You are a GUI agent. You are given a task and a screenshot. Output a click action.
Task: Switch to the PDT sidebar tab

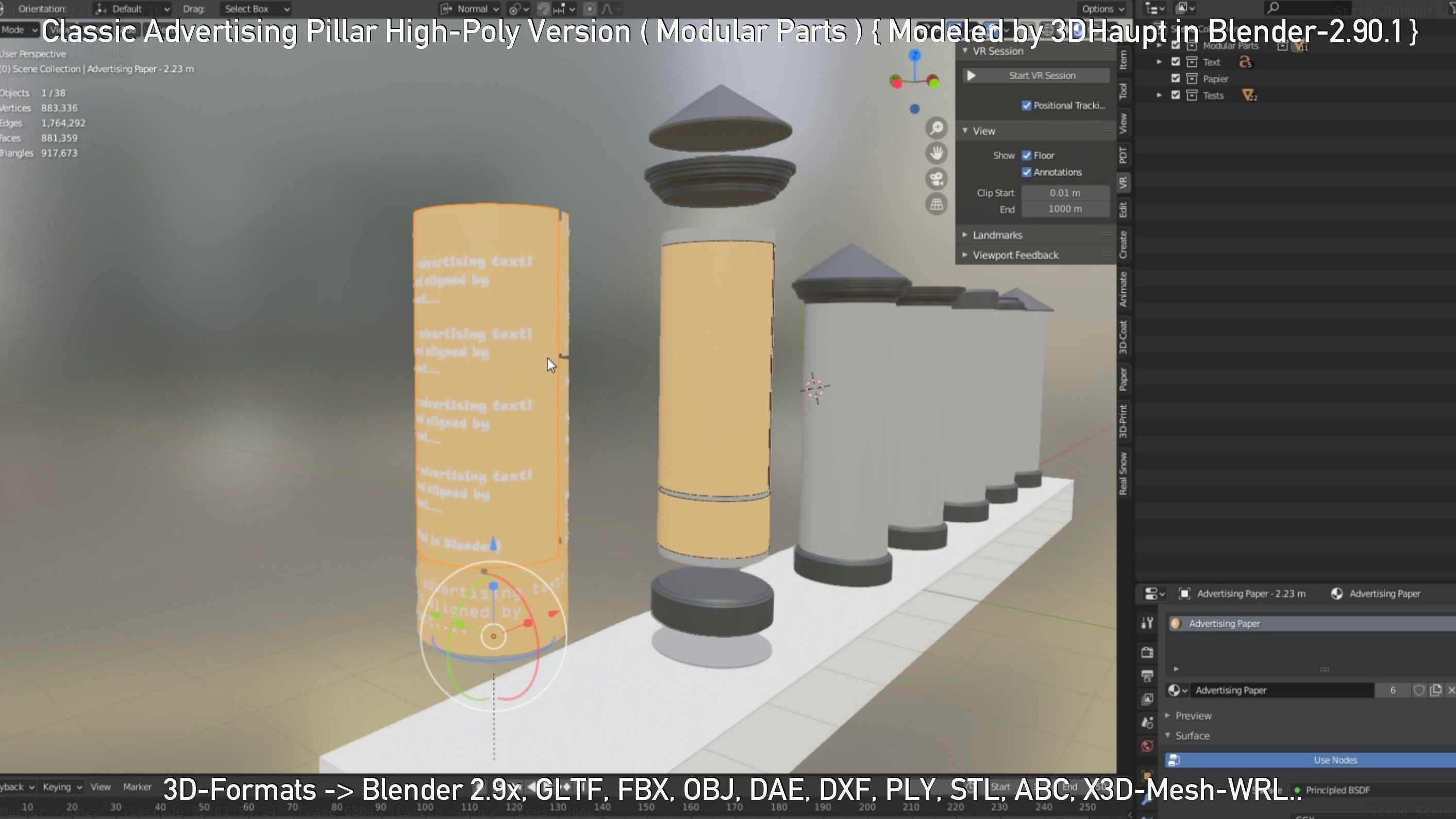1124,155
